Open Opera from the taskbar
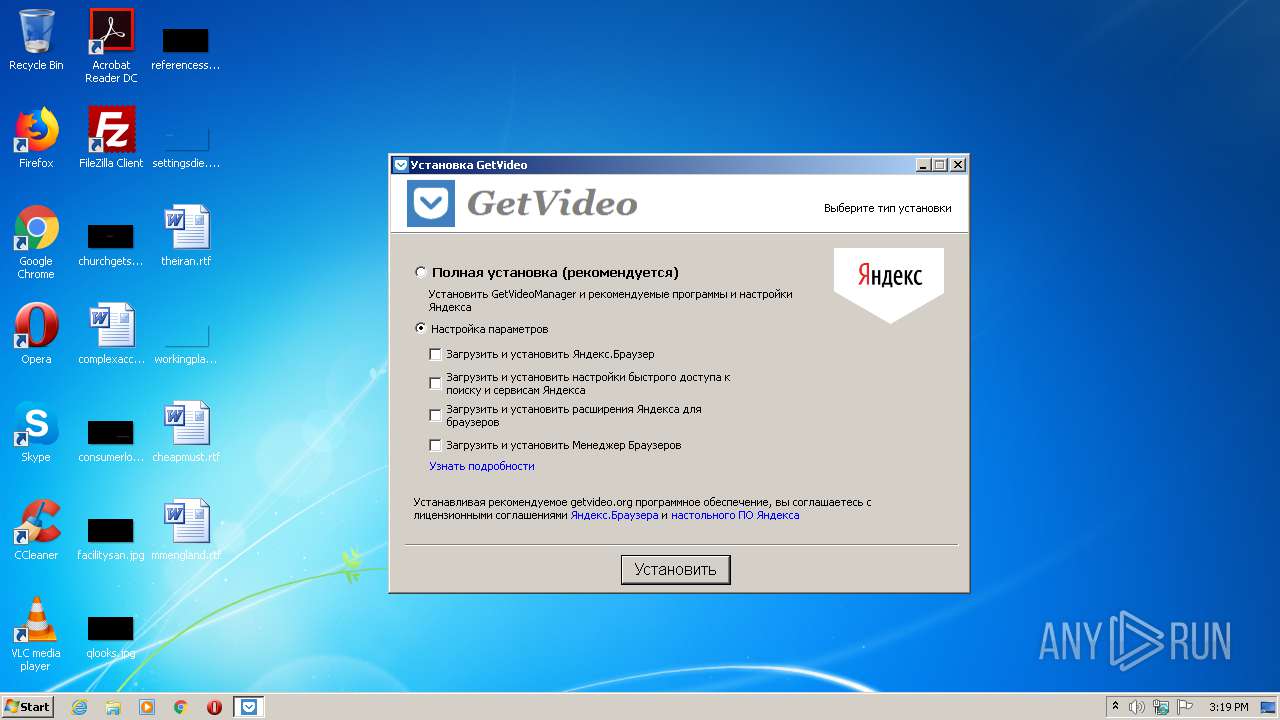Viewport: 1280px width, 720px height. pos(214,707)
